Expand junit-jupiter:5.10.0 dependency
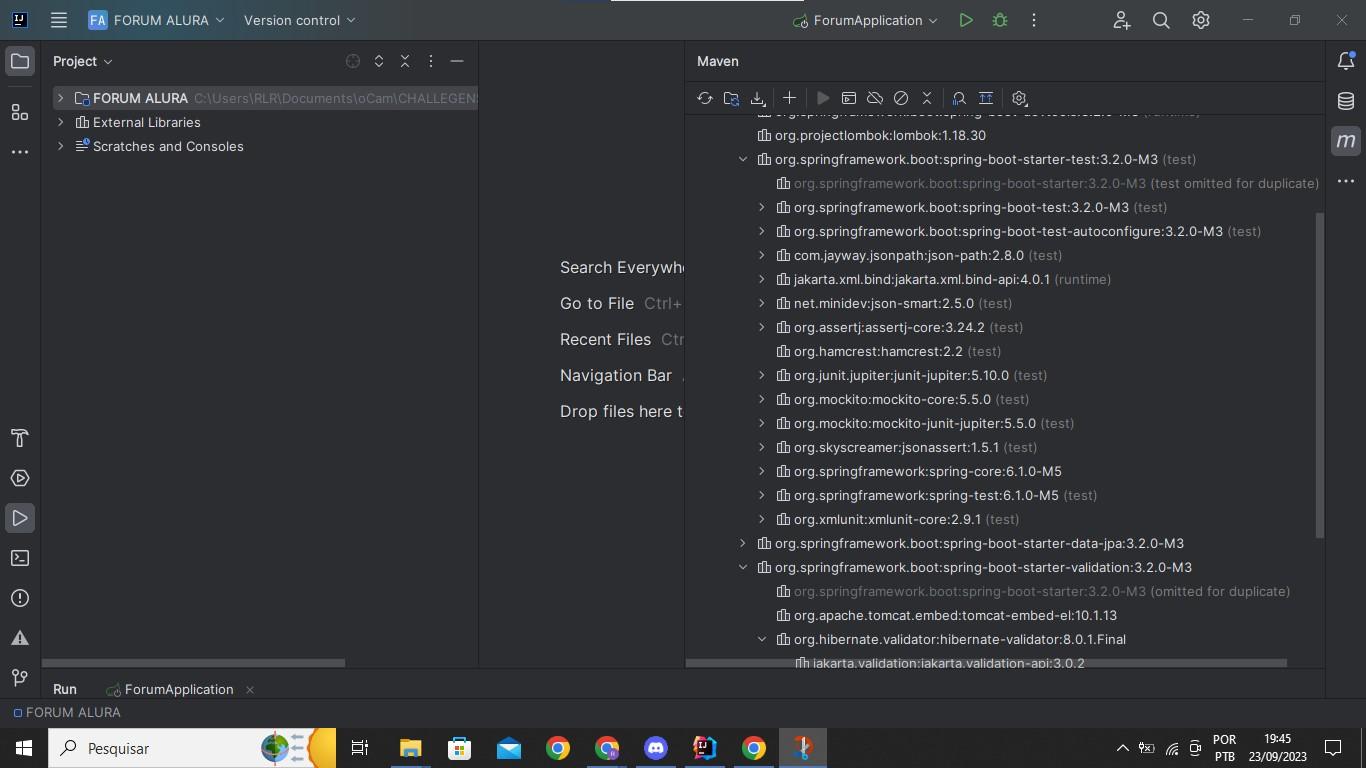This screenshot has width=1366, height=768. pyautogui.click(x=762, y=375)
